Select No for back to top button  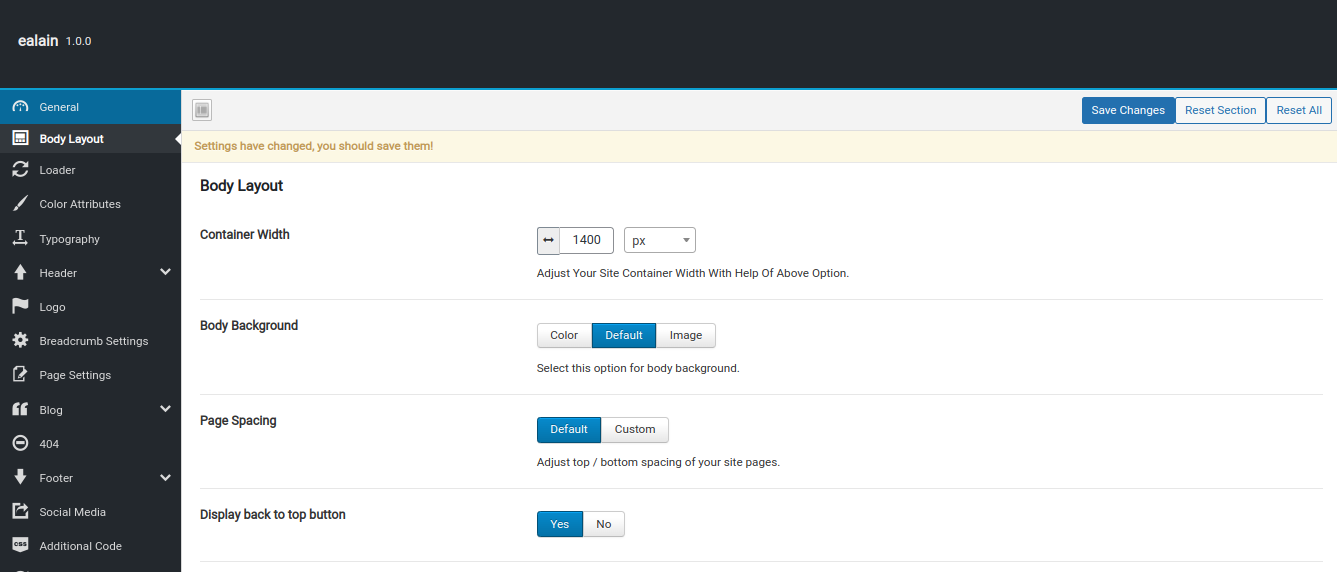pyautogui.click(x=604, y=524)
